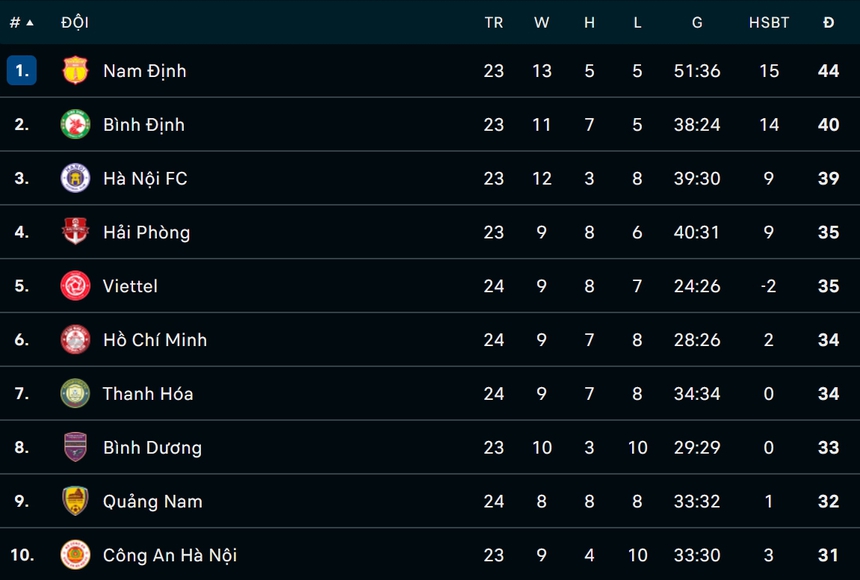Click the Nam Định club logo
The width and height of the screenshot is (860, 580).
pyautogui.click(x=75, y=71)
